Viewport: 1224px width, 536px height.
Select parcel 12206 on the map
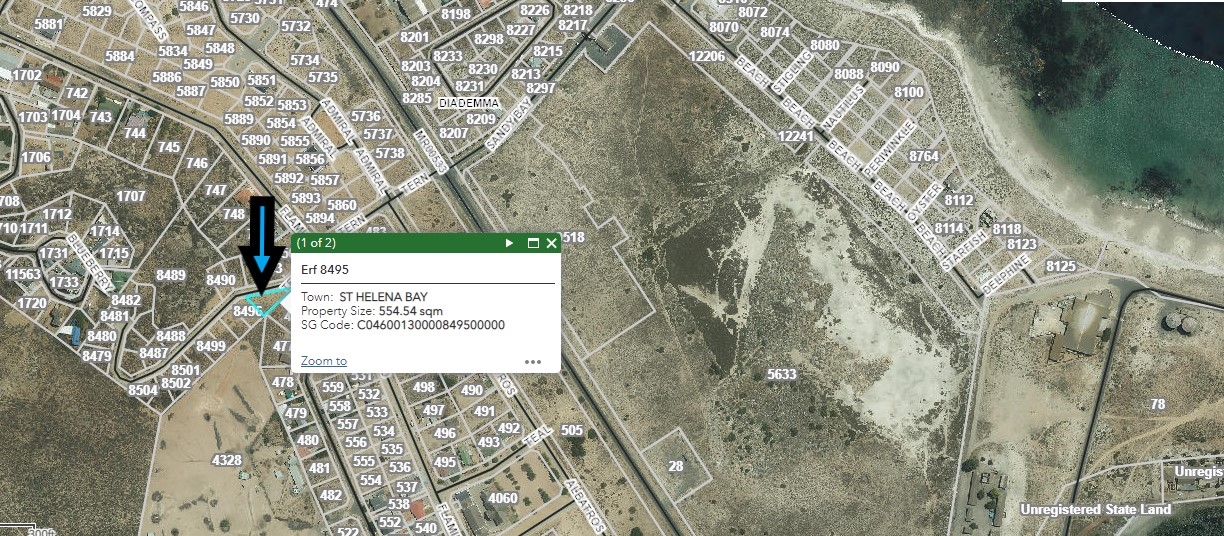point(706,56)
